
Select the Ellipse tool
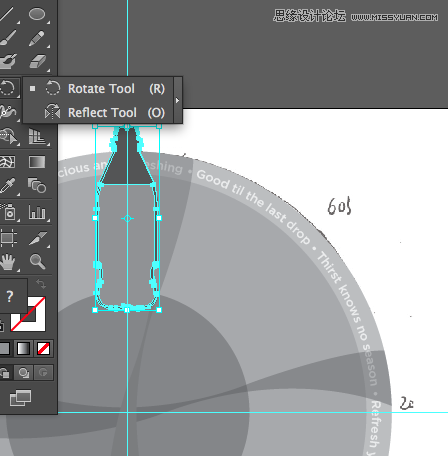[37, 14]
